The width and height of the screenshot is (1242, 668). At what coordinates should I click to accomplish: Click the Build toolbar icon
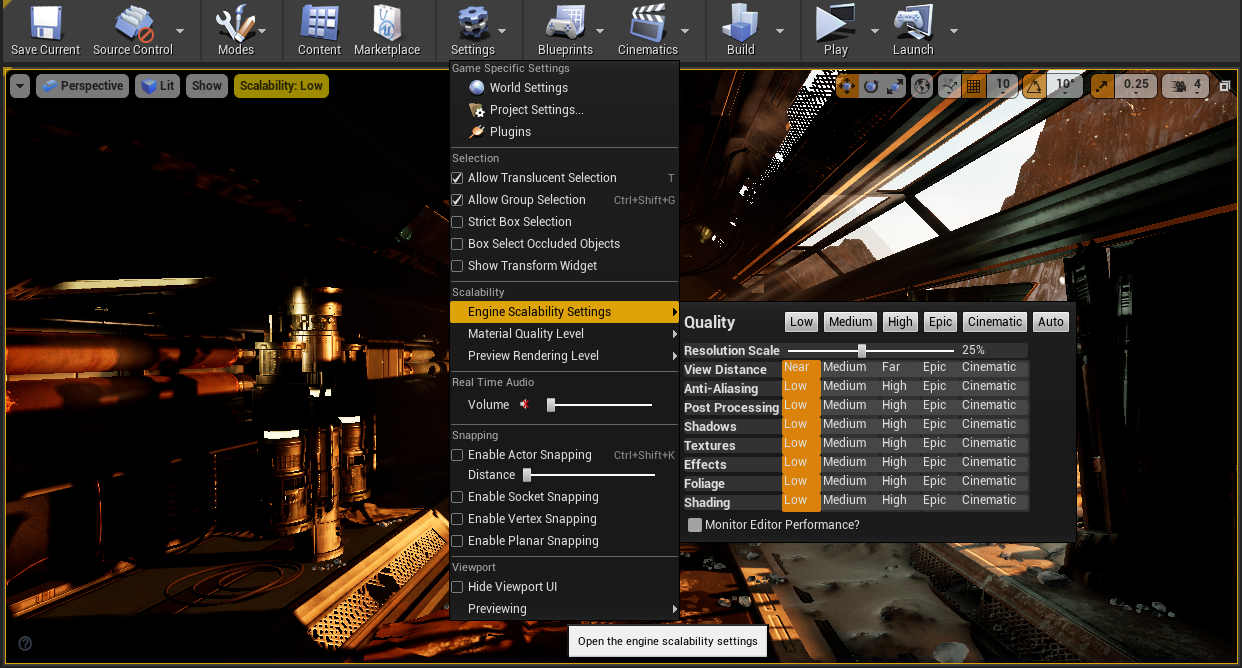(740, 24)
